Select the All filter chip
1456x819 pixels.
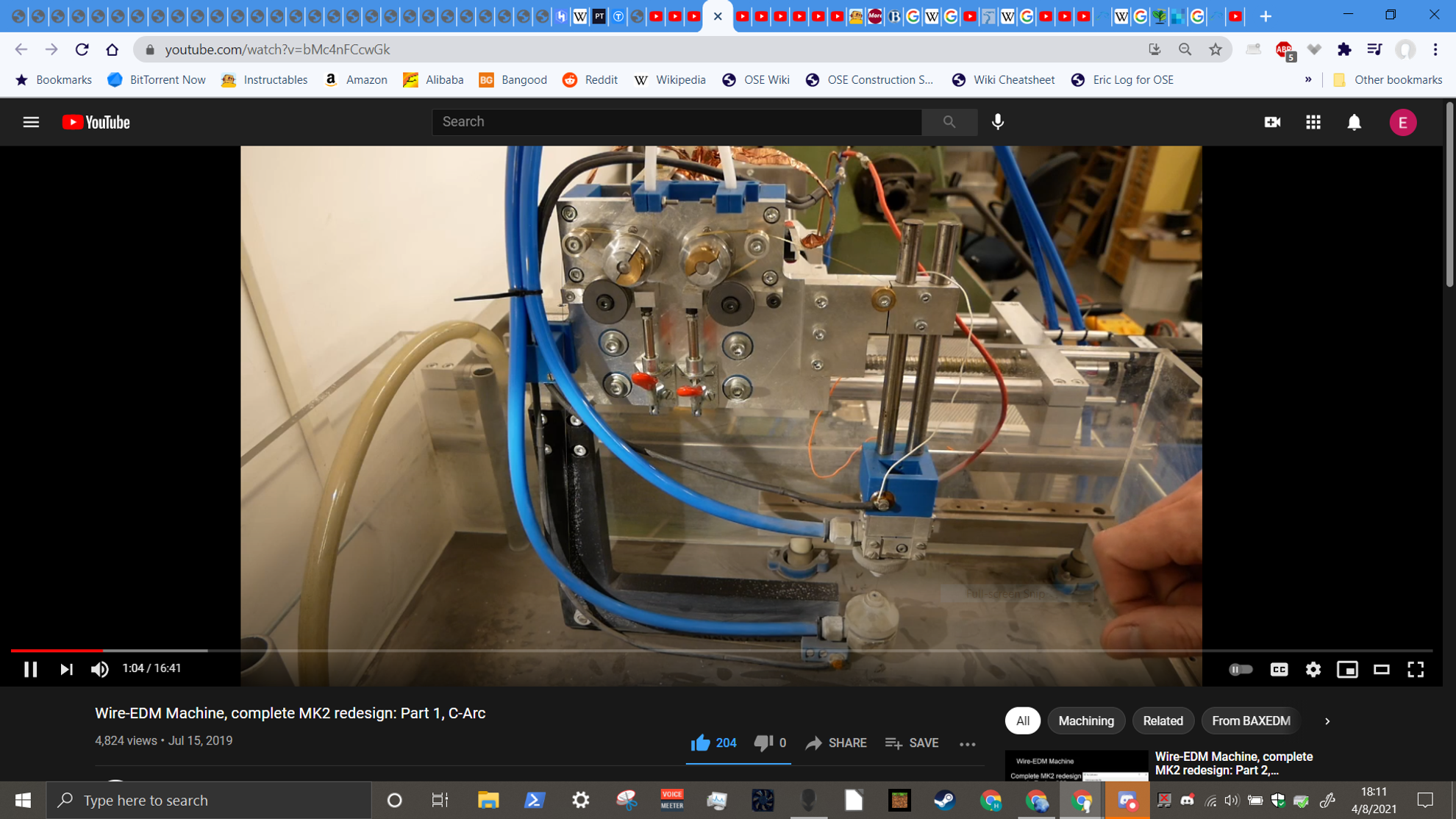point(1022,720)
